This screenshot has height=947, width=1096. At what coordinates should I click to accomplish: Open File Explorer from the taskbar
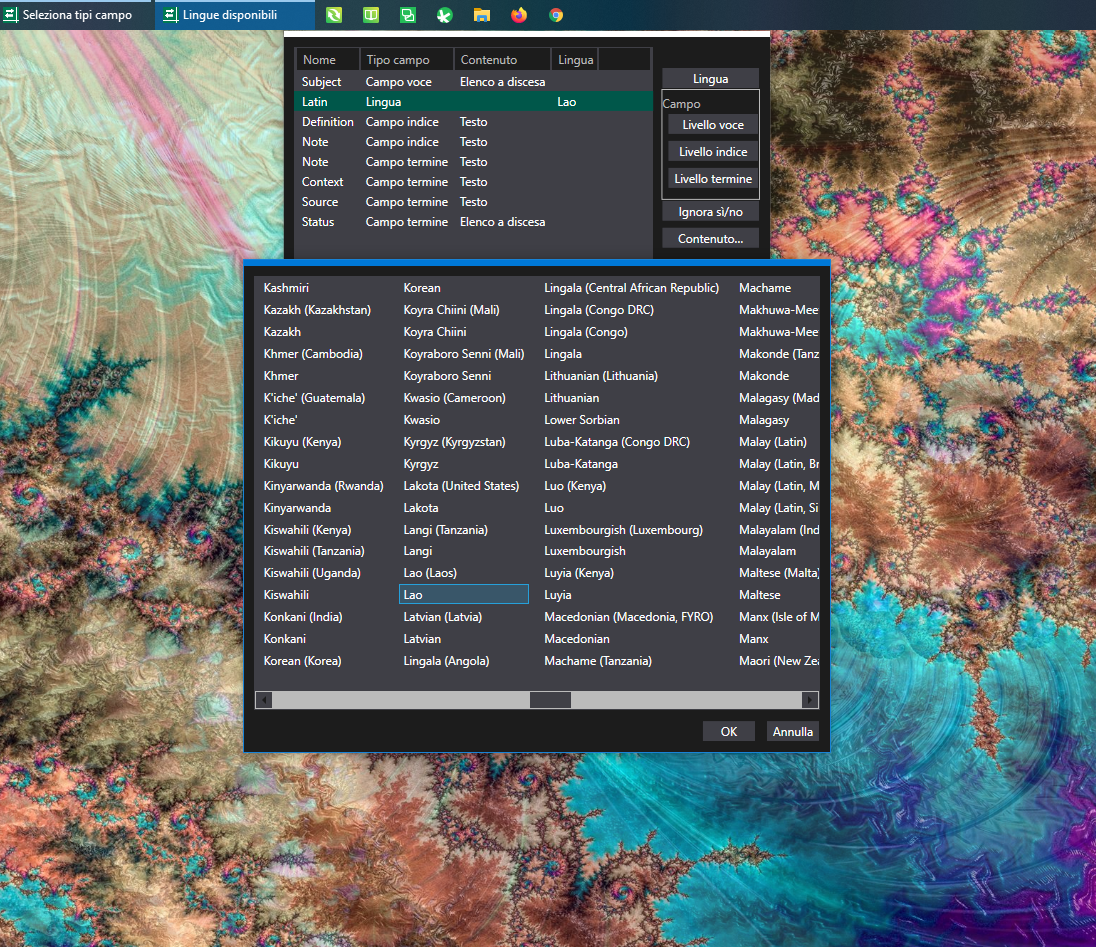(x=482, y=15)
